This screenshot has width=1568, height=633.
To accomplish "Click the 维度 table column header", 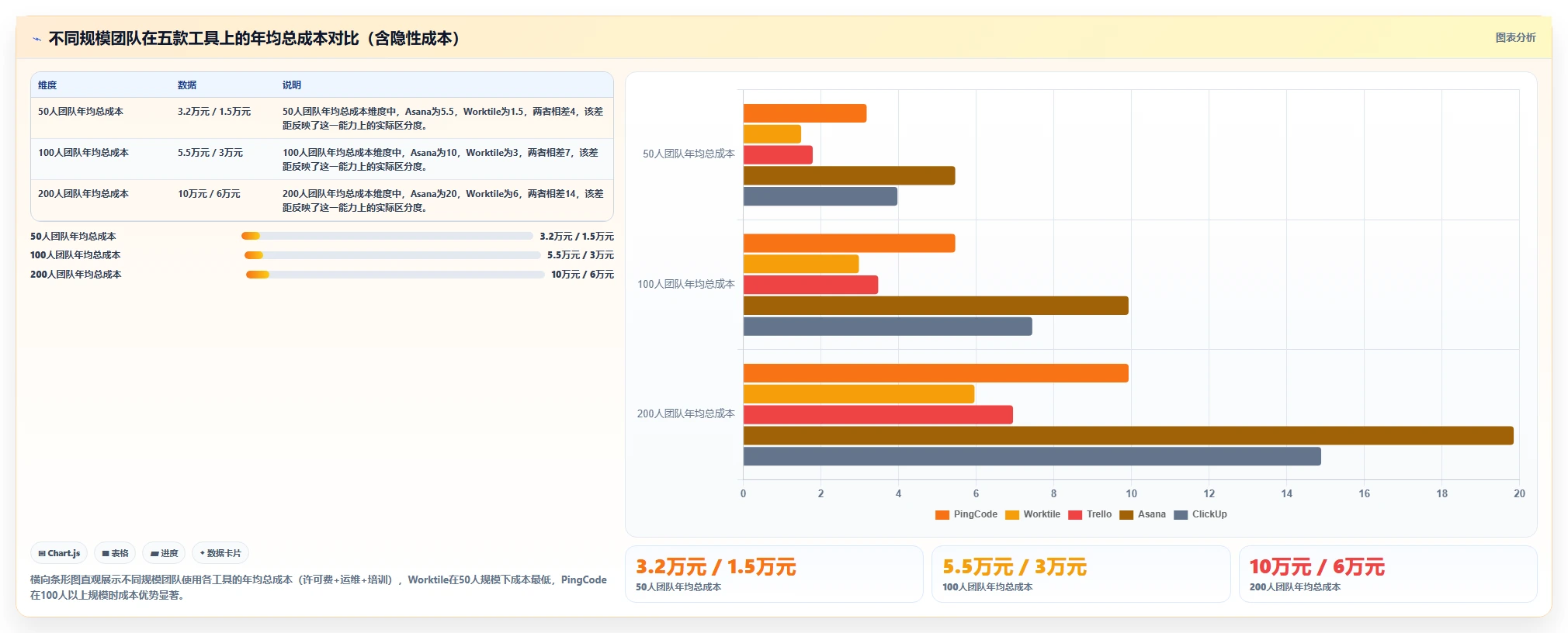I will [47, 85].
